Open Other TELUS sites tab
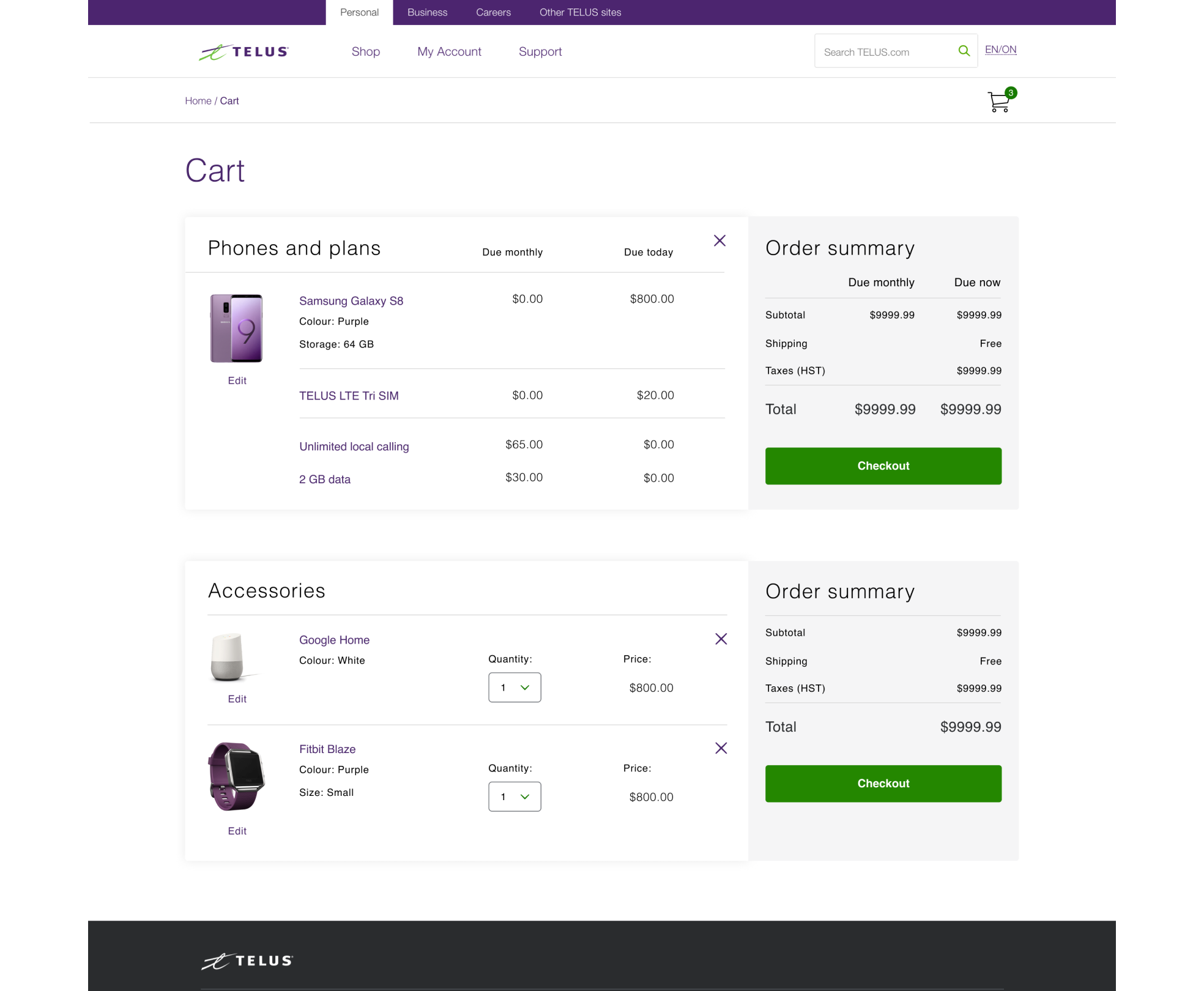1204x991 pixels. pos(580,12)
